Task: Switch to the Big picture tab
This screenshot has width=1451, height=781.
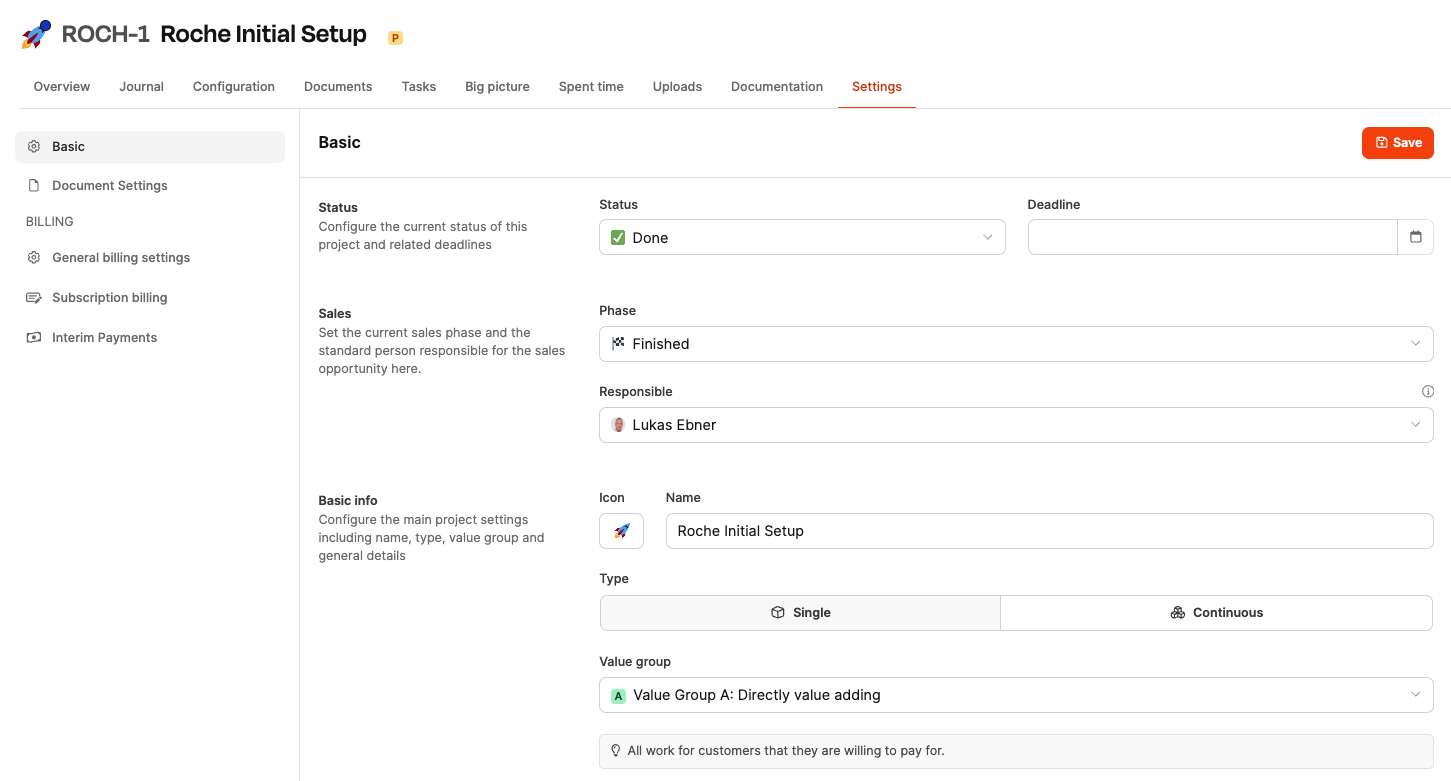Action: [497, 87]
